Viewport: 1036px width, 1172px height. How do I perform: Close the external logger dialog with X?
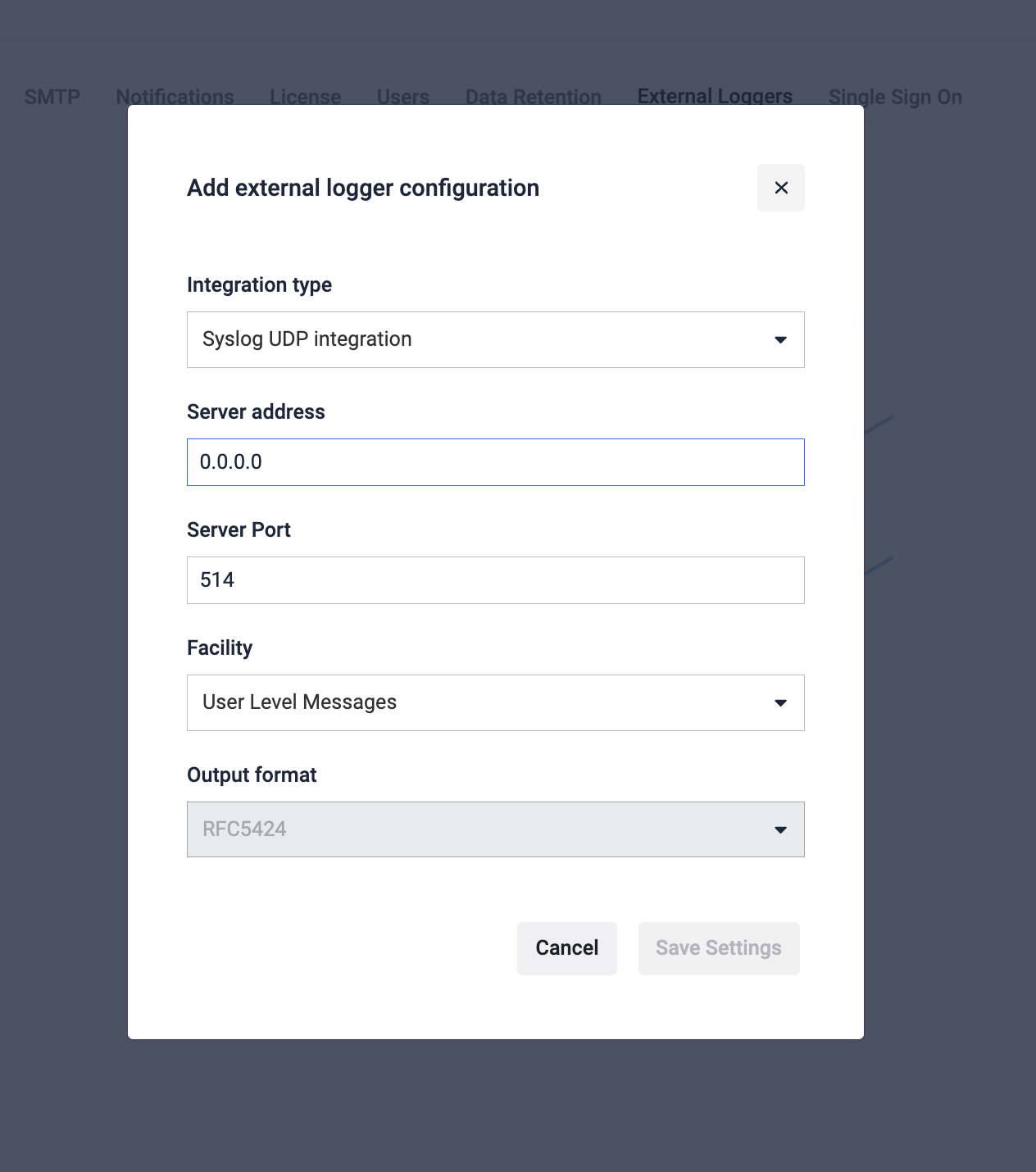pos(781,188)
